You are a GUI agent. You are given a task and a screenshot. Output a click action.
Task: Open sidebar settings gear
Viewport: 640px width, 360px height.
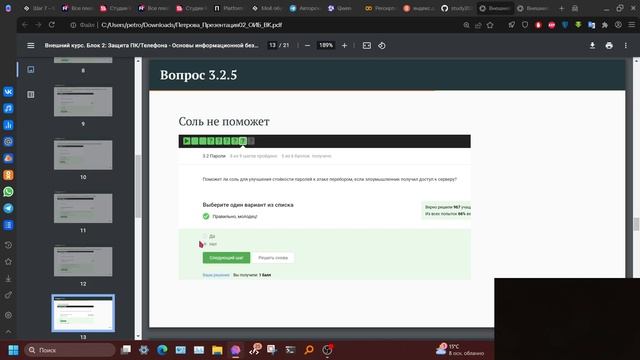point(8,315)
